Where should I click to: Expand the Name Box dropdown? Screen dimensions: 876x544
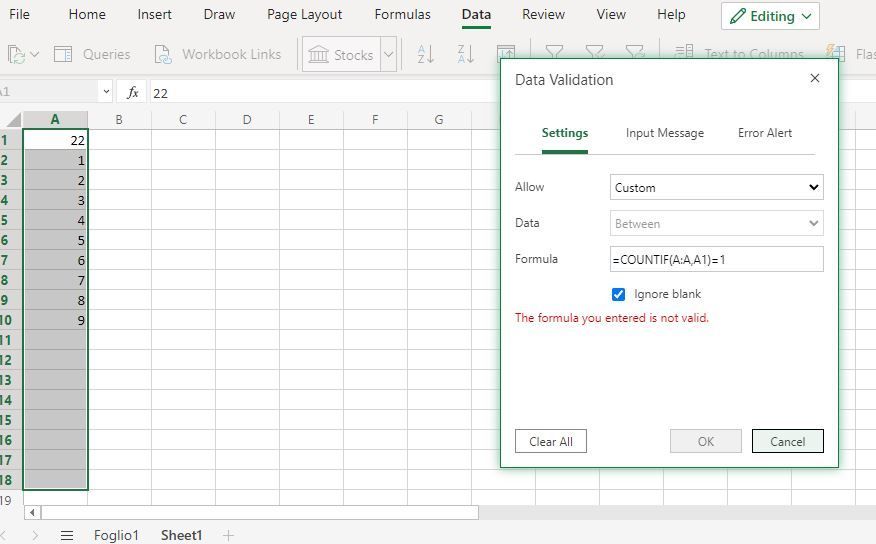click(106, 92)
